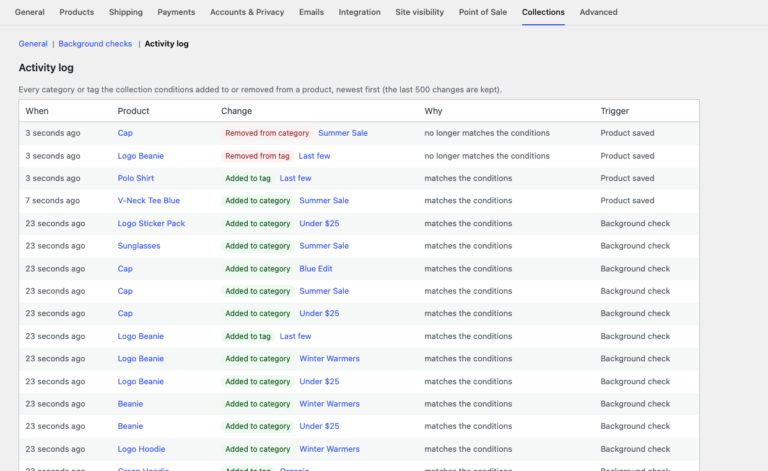
Task: Open Logo Beanie in Added to tag row
Action: 141,336
